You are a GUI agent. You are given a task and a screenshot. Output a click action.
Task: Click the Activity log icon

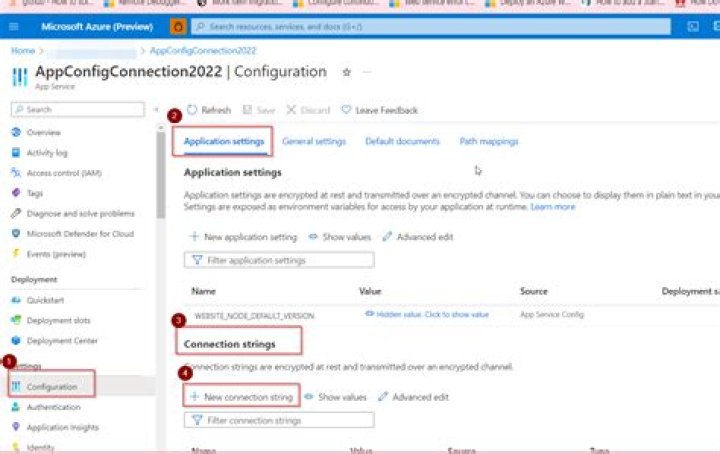(x=16, y=152)
